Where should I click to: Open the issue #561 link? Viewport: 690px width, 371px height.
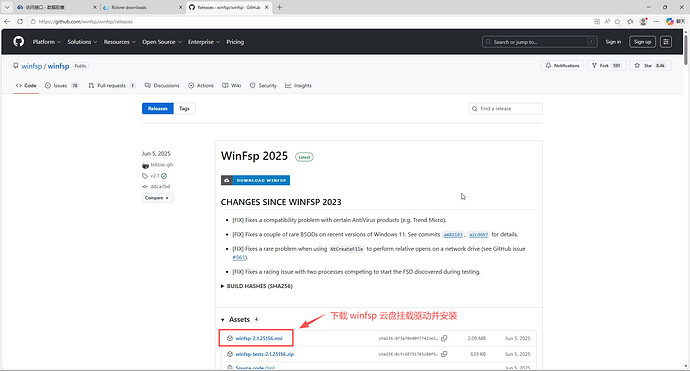pos(239,257)
